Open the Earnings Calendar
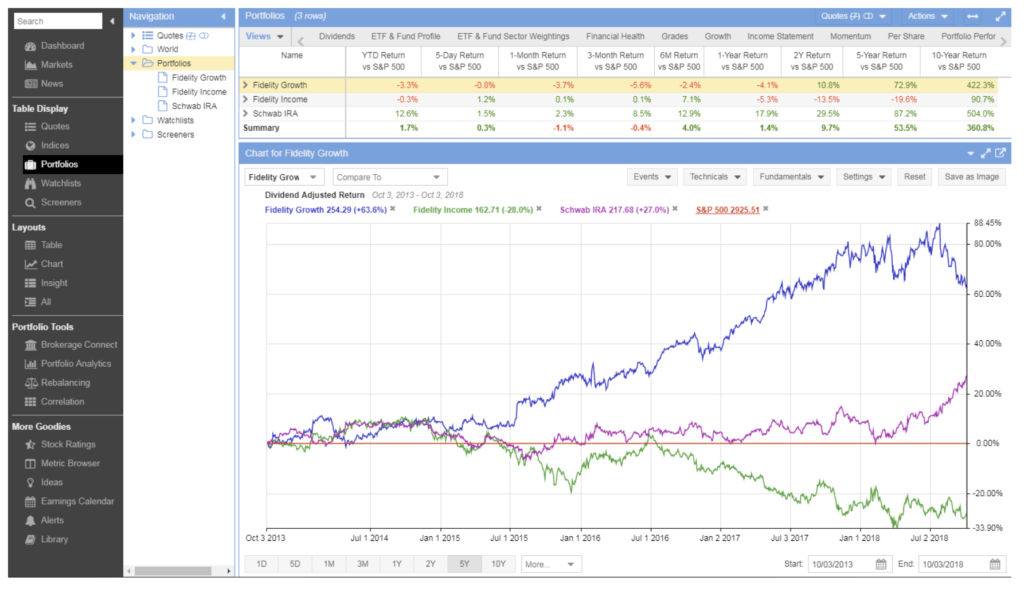Image resolution: width=1024 pixels, height=589 pixels. point(69,501)
